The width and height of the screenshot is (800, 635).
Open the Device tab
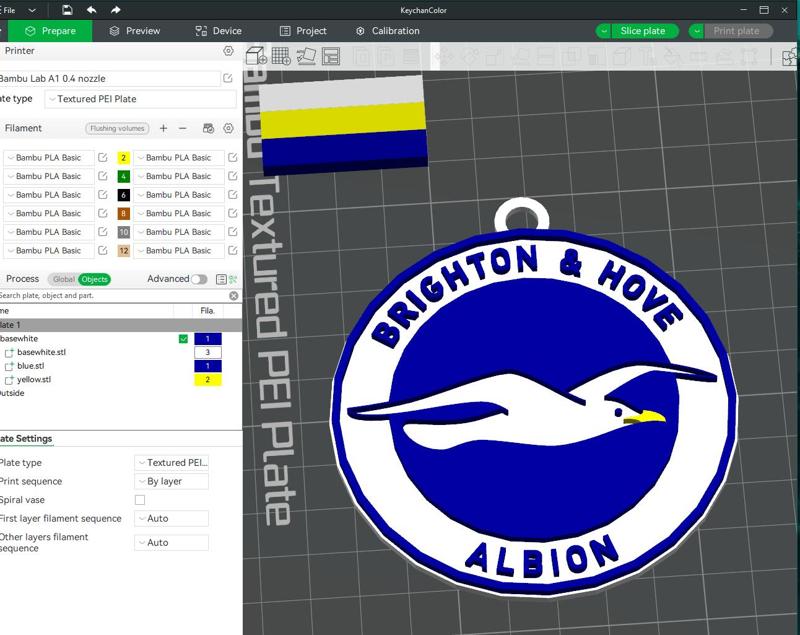pyautogui.click(x=218, y=31)
